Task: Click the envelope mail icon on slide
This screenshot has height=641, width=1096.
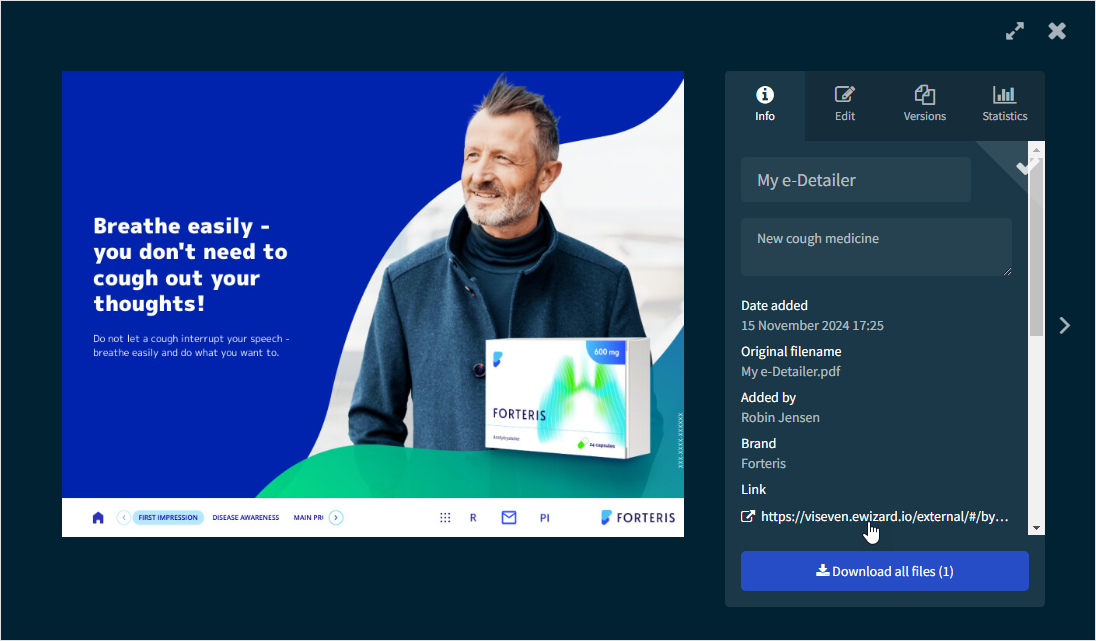Action: [509, 518]
